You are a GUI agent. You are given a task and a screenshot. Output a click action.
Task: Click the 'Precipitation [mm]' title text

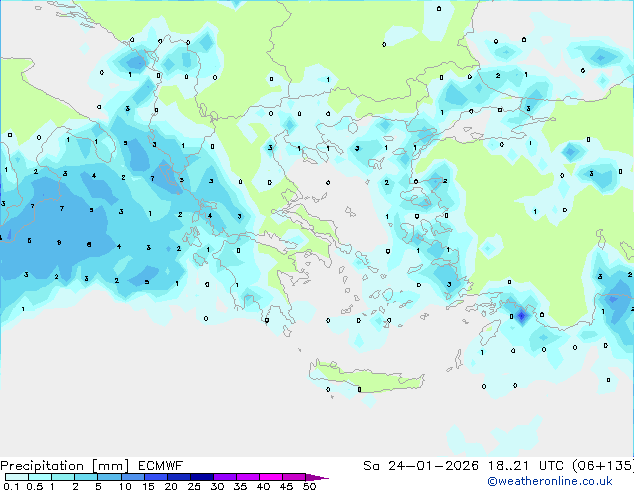64,466
